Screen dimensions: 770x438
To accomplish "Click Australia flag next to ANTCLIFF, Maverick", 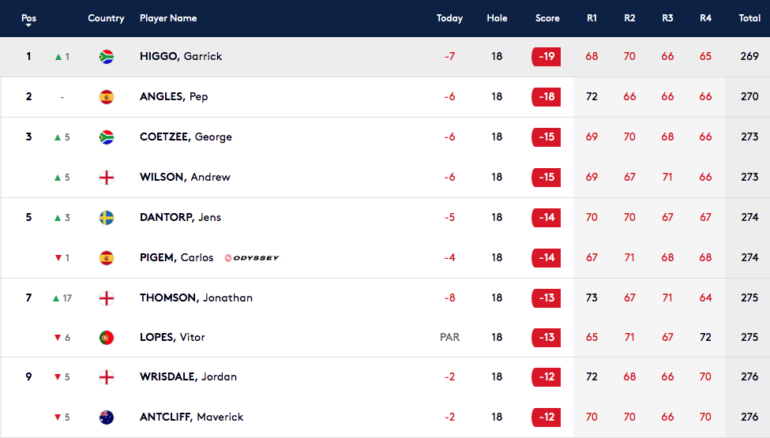I will (107, 417).
